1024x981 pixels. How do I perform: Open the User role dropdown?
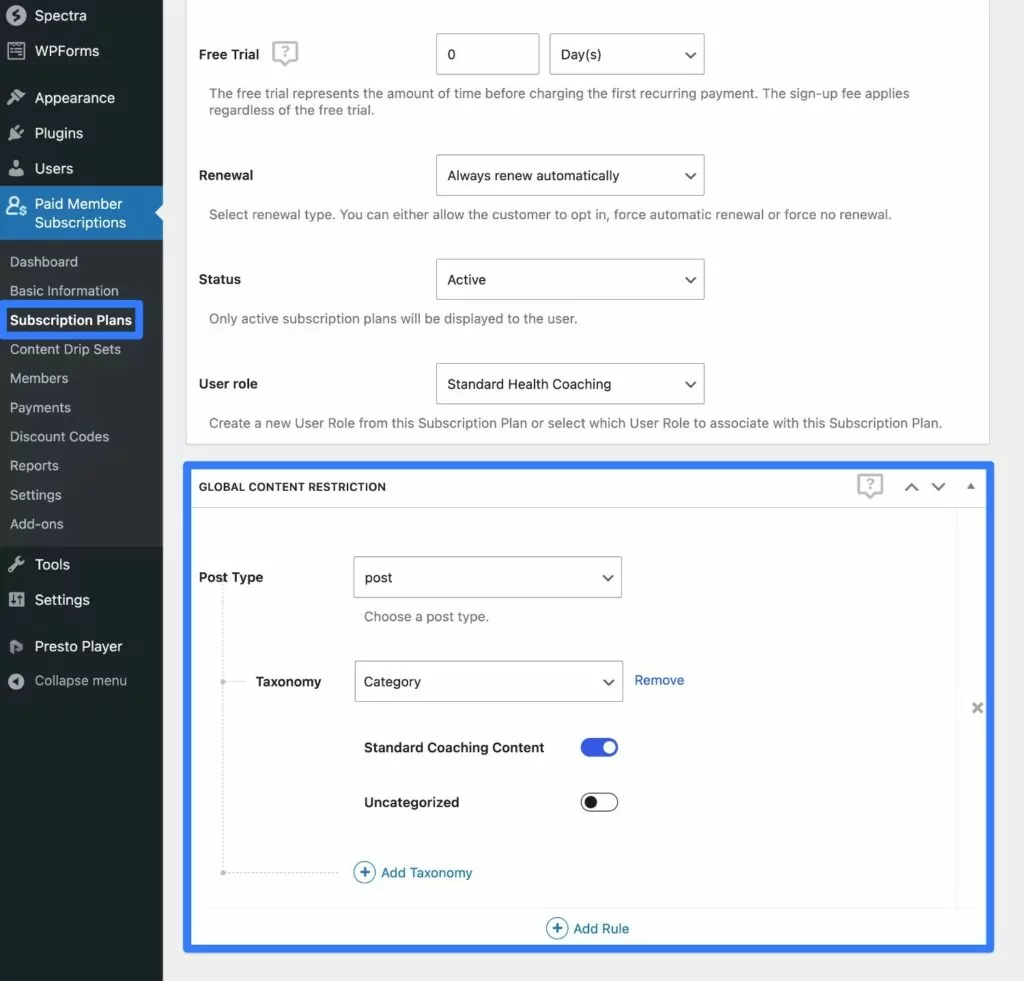point(570,384)
